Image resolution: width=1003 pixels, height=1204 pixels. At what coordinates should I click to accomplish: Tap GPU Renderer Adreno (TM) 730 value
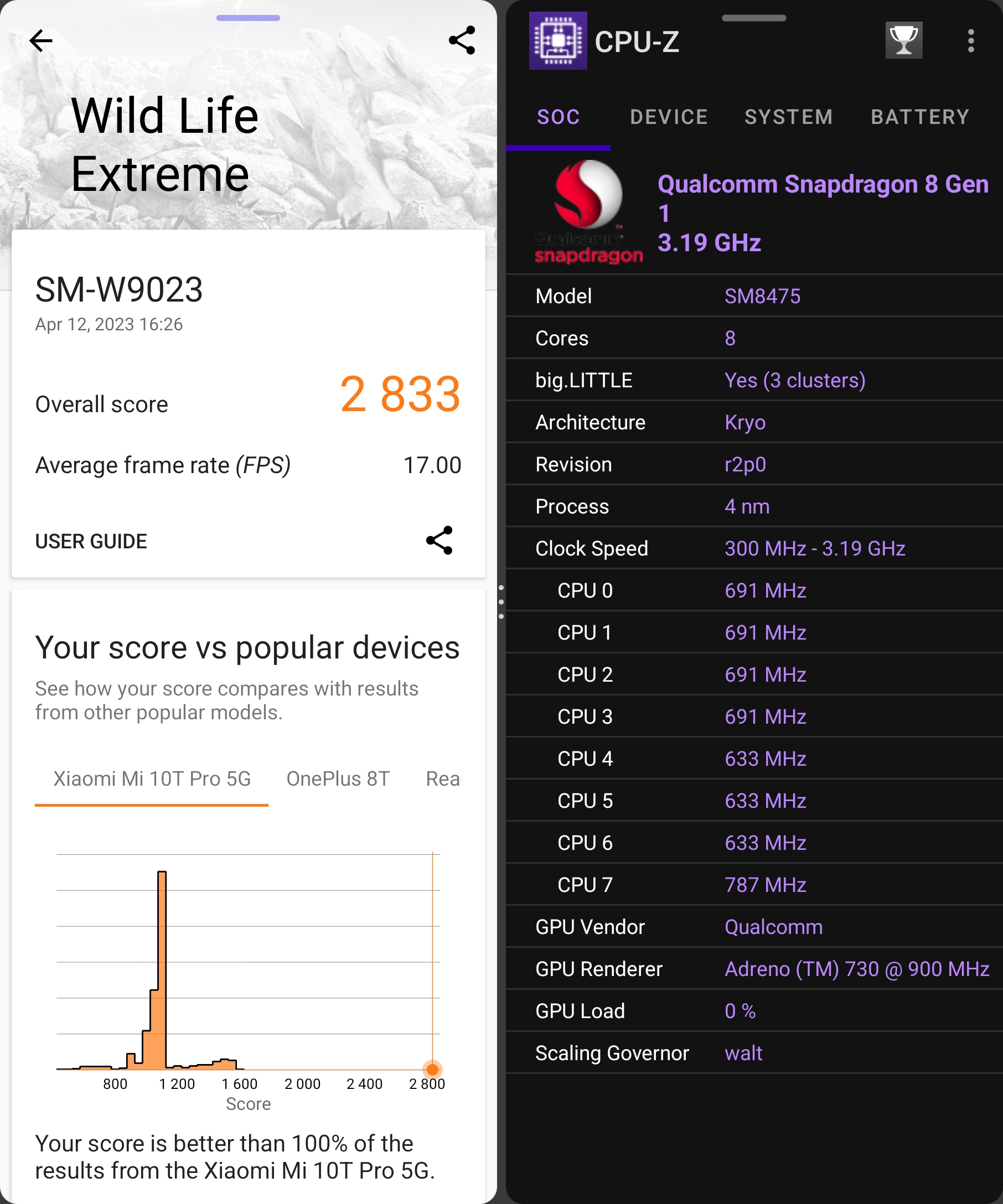(x=857, y=969)
